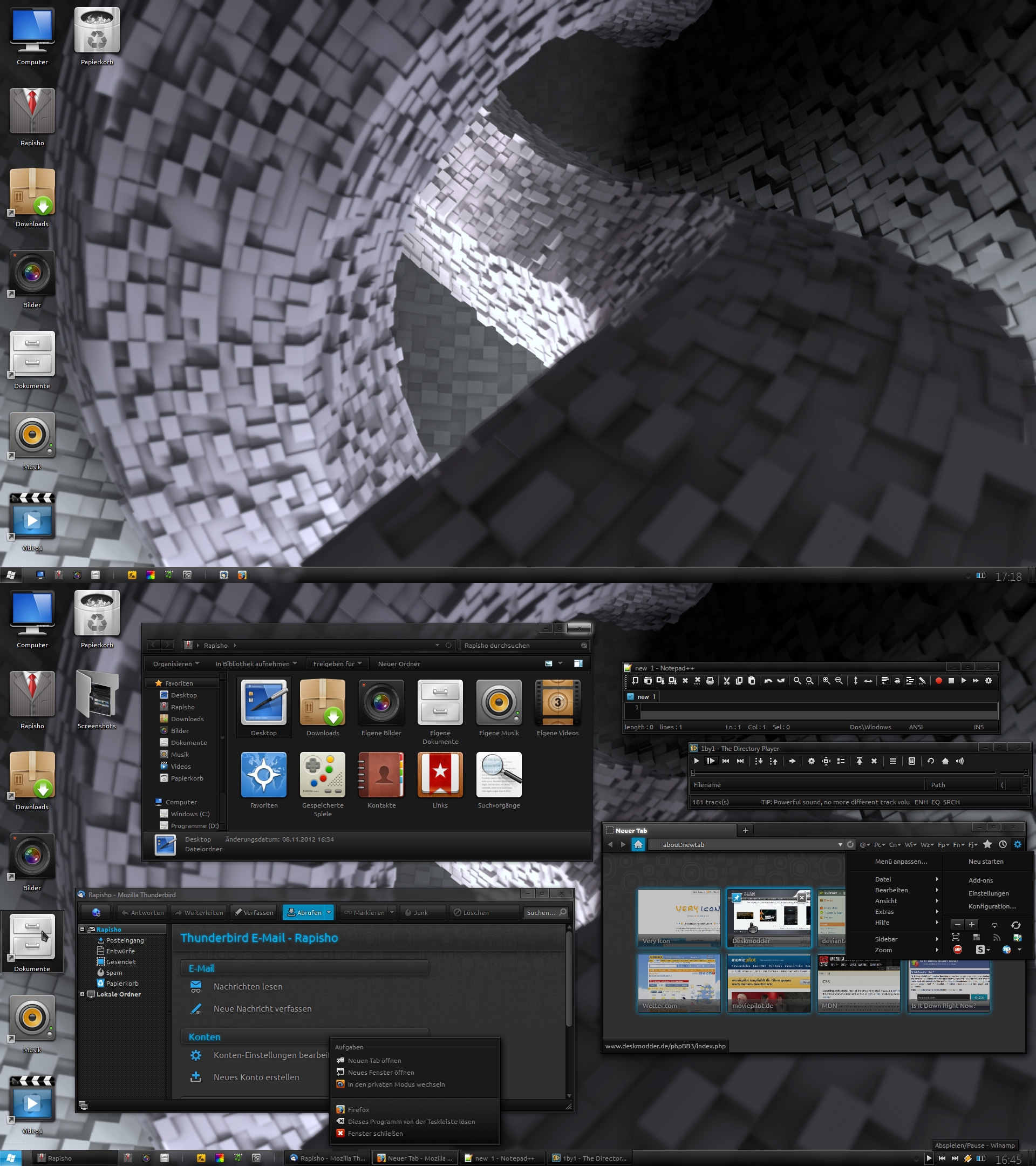Toggle EQ in the 1by1 status bar
Screen dimensions: 1036x1166
(935, 802)
